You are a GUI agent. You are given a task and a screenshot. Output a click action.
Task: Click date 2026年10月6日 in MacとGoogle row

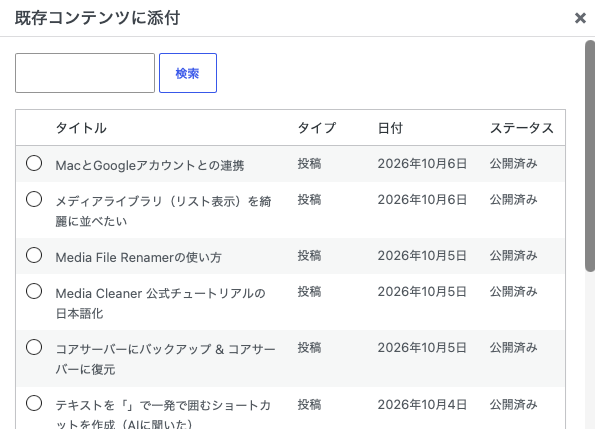click(422, 163)
